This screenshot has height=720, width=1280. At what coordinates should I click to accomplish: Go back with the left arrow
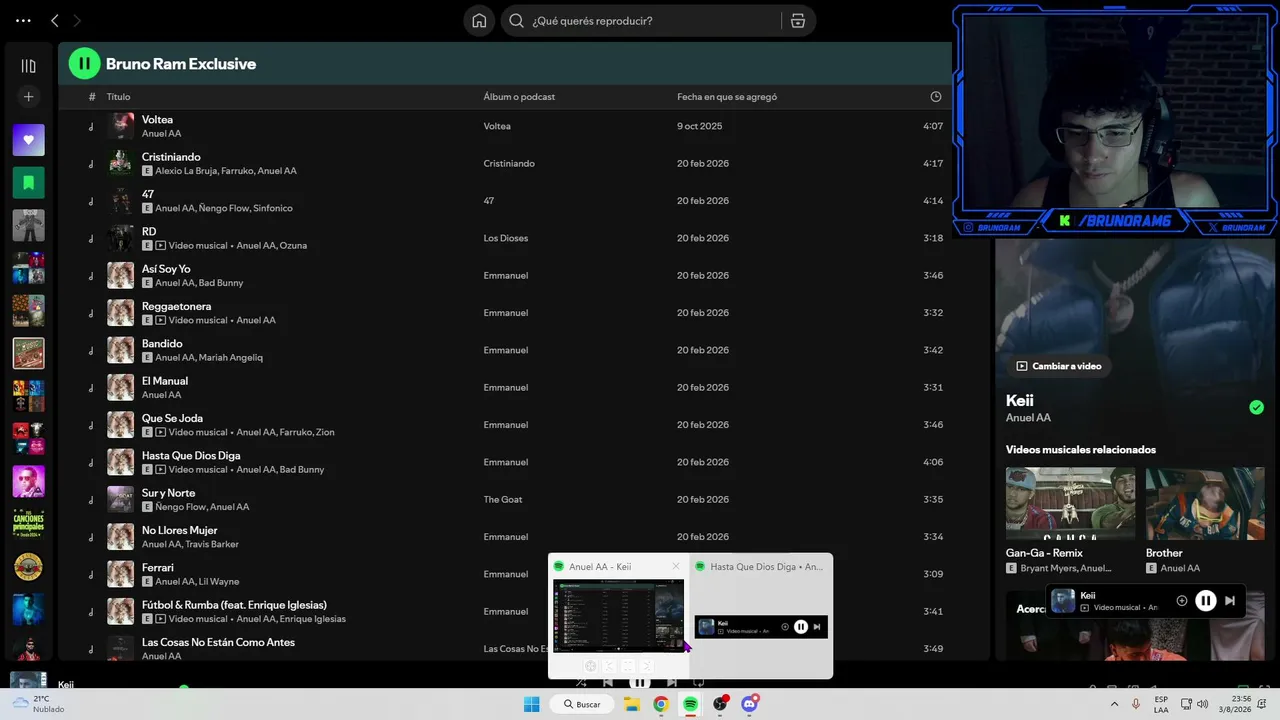tap(55, 20)
